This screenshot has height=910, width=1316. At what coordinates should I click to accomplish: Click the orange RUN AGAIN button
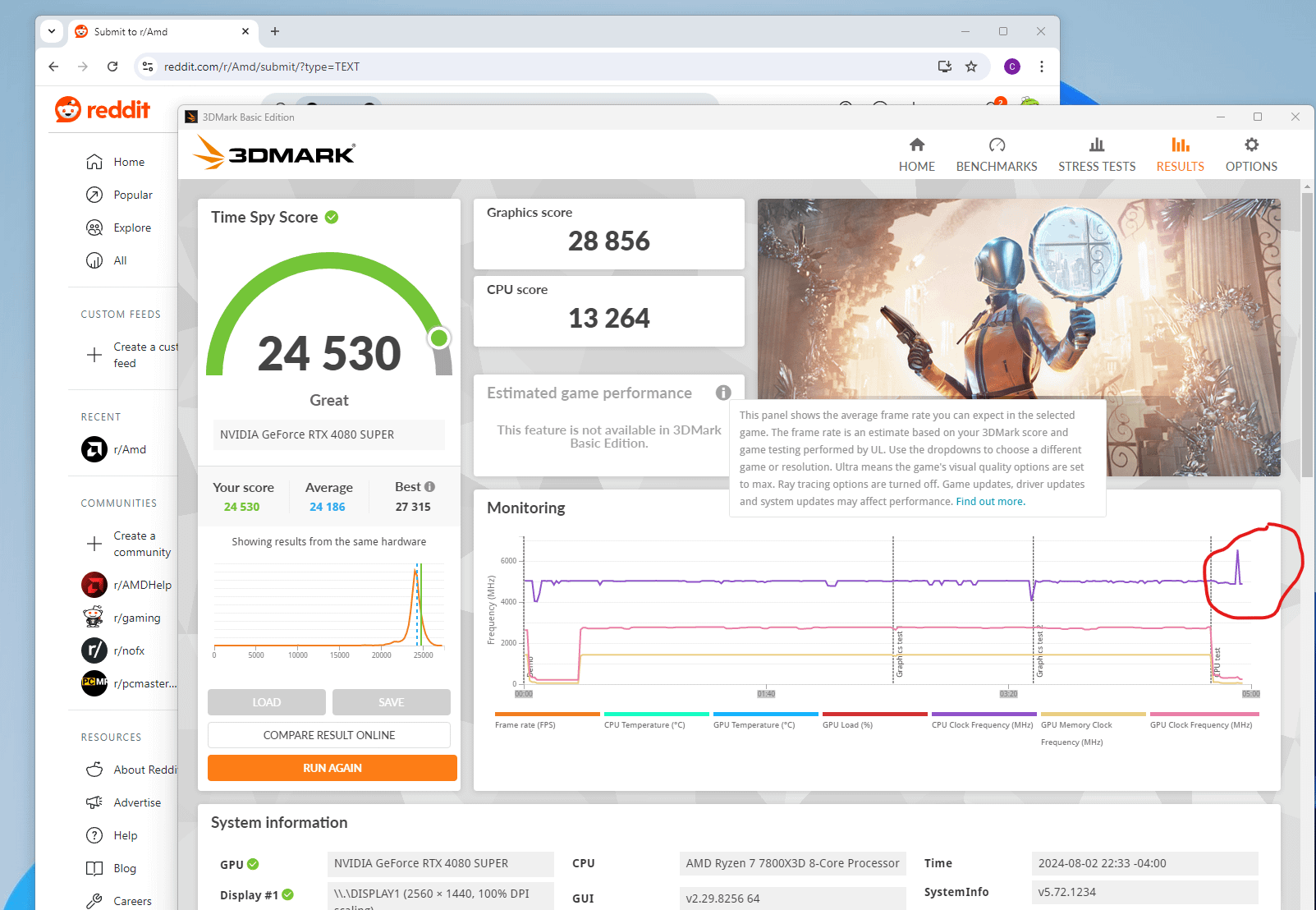coord(332,768)
